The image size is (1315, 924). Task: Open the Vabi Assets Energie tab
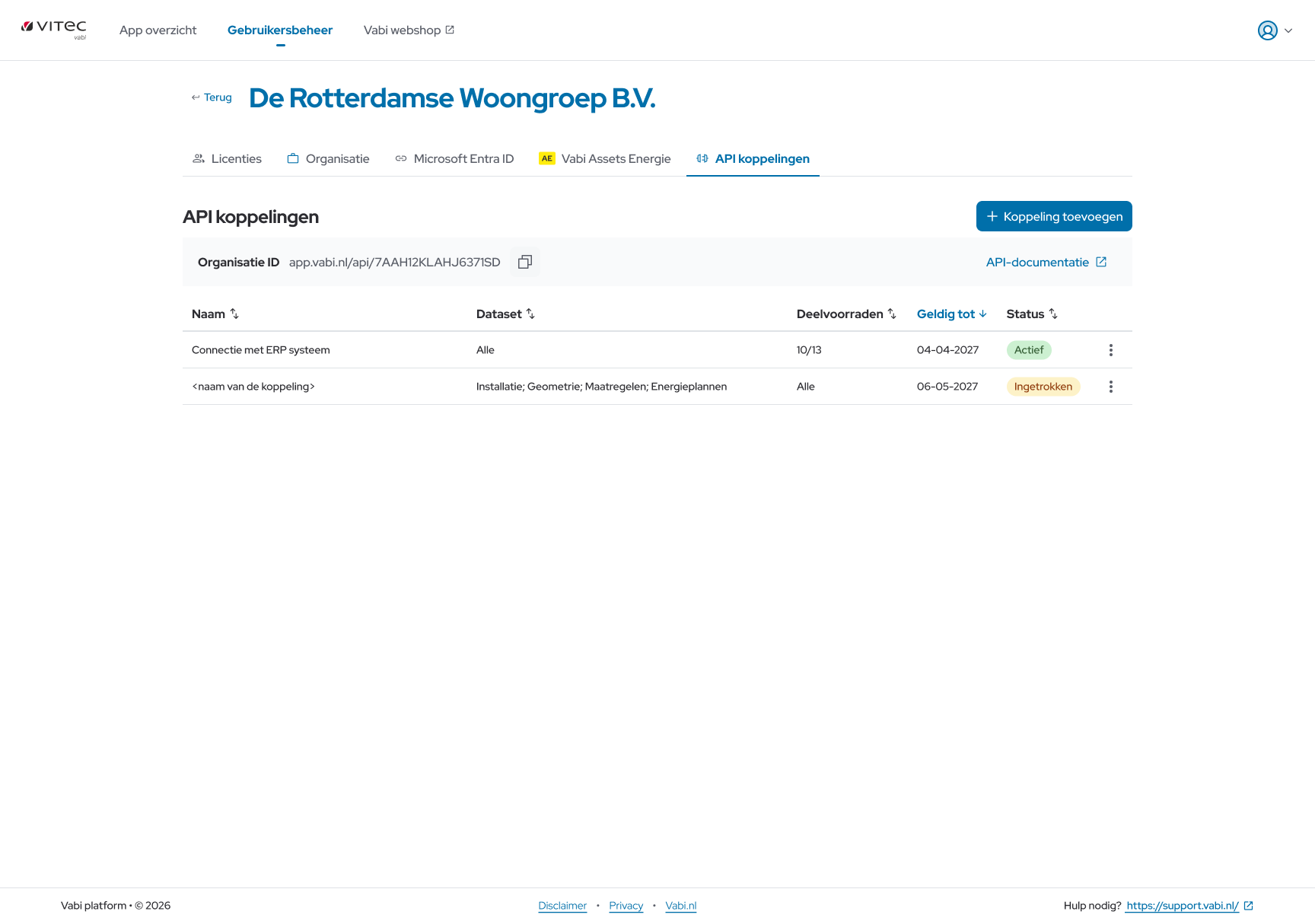coord(605,158)
